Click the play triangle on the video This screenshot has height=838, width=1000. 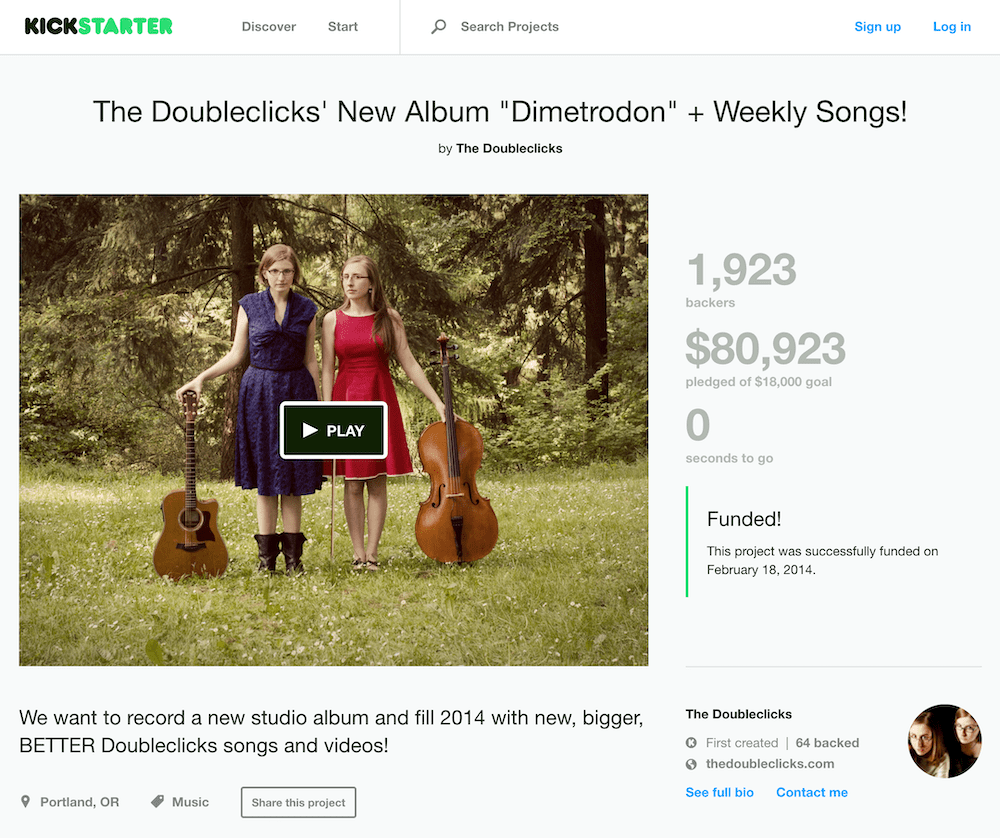pyautogui.click(x=310, y=430)
